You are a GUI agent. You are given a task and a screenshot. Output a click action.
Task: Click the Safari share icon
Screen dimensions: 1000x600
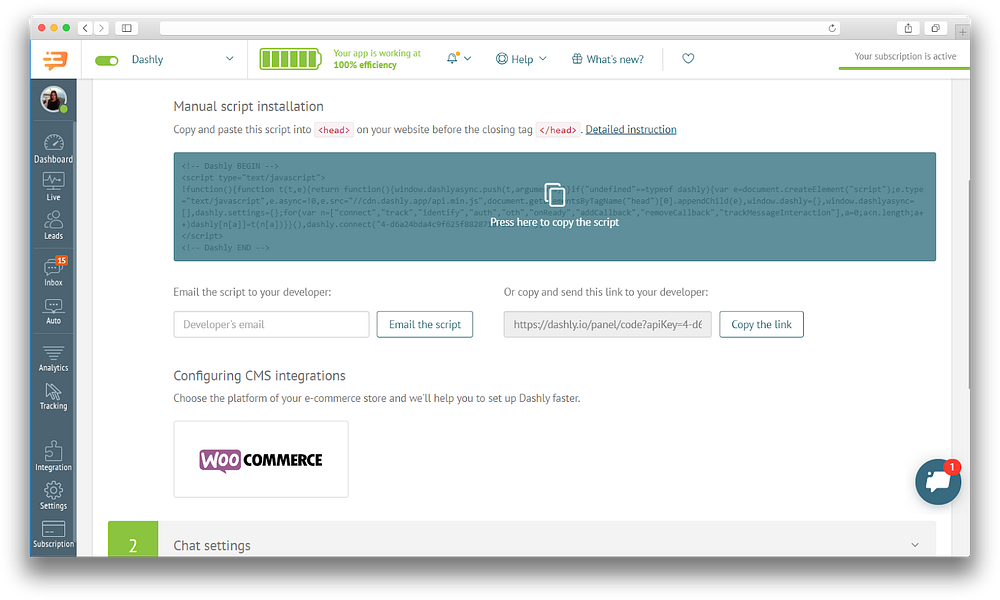coord(908,28)
